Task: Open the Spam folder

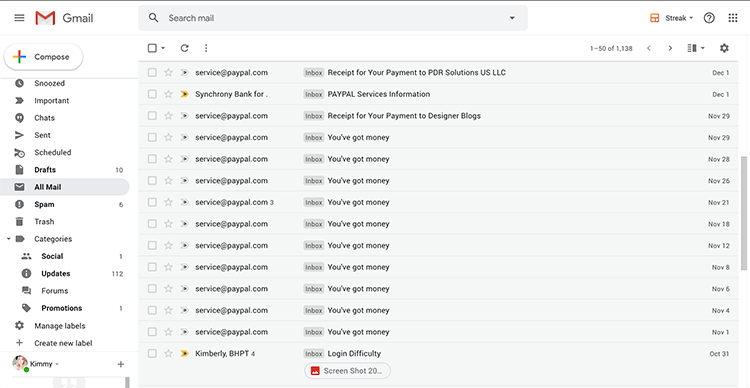Action: 44,204
